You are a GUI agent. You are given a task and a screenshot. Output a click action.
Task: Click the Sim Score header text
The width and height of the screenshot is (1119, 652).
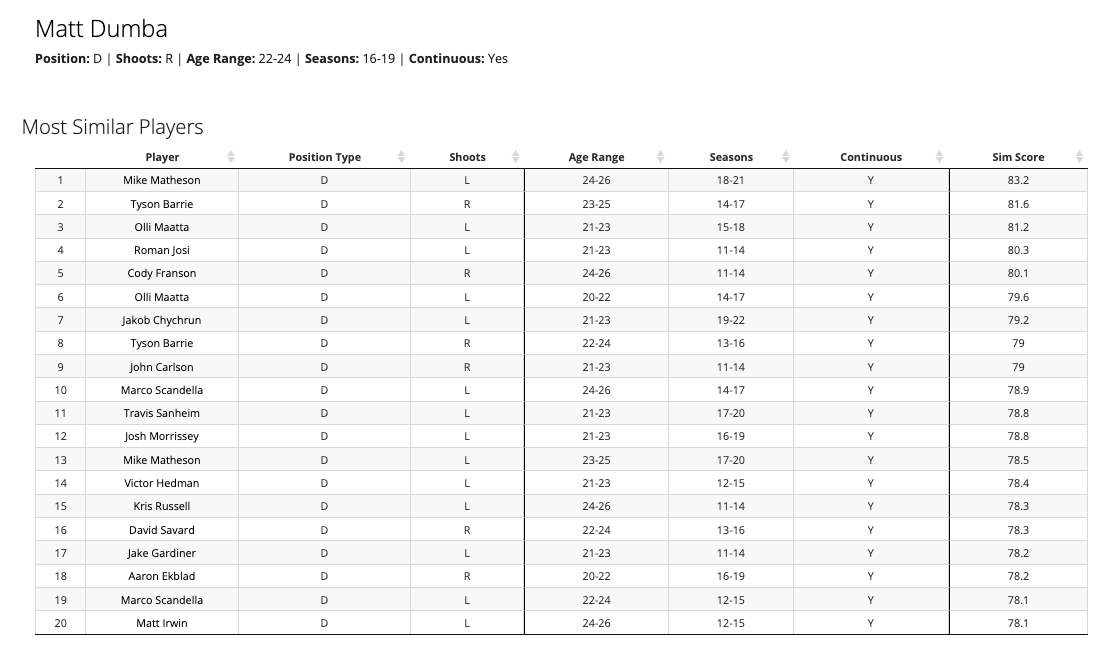[1017, 157]
